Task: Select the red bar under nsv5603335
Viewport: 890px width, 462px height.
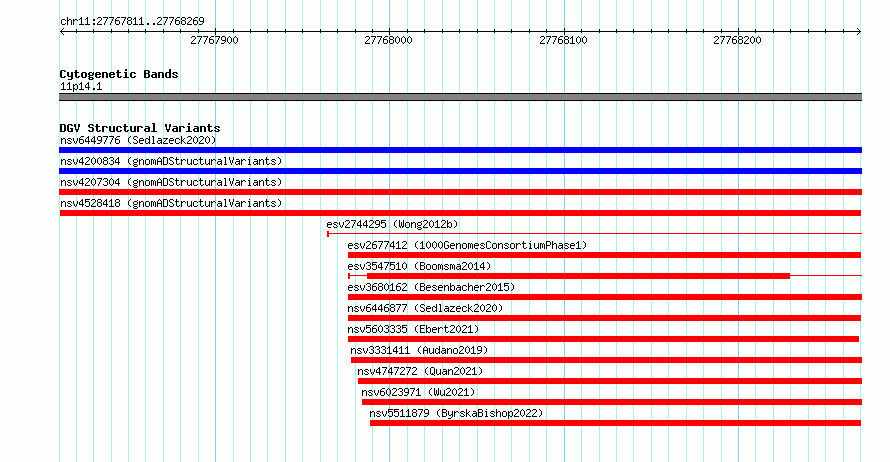Action: 603,339
